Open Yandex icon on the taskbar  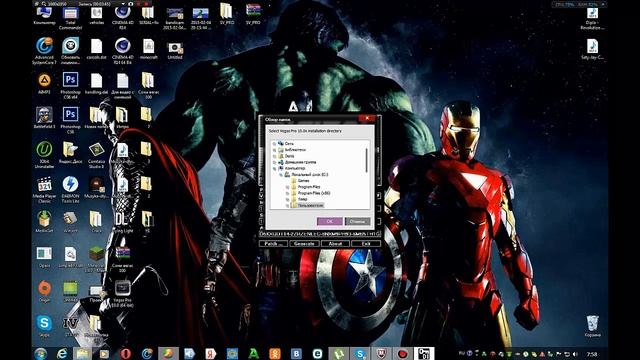tap(211, 353)
